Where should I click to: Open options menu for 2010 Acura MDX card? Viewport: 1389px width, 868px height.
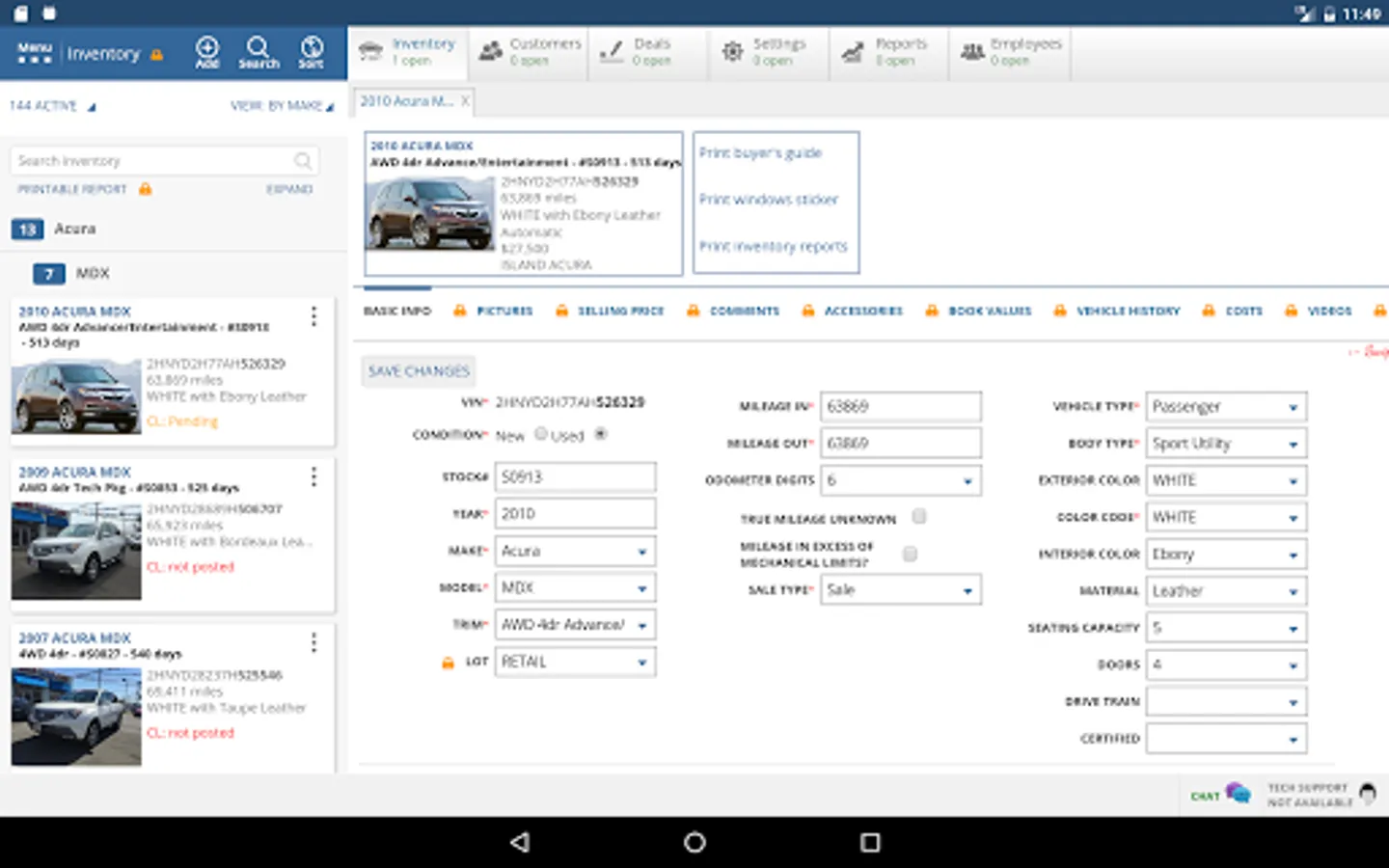point(313,316)
